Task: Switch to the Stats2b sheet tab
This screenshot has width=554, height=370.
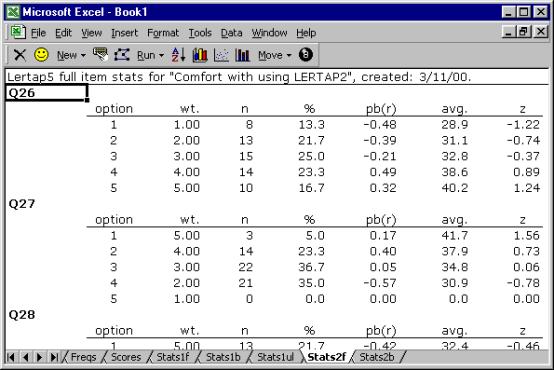Action: point(377,357)
